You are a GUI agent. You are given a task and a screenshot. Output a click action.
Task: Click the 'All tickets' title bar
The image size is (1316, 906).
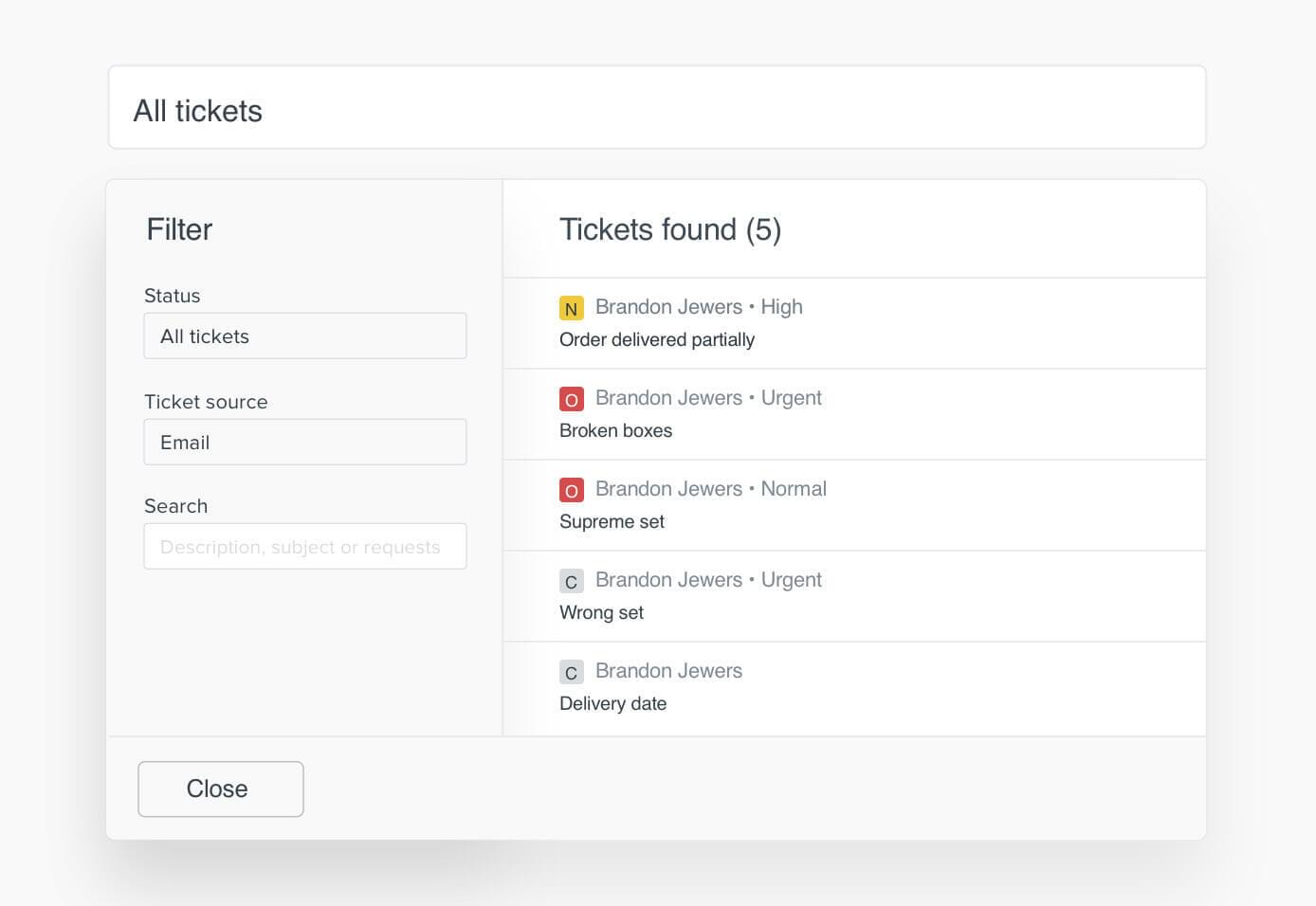tap(657, 107)
